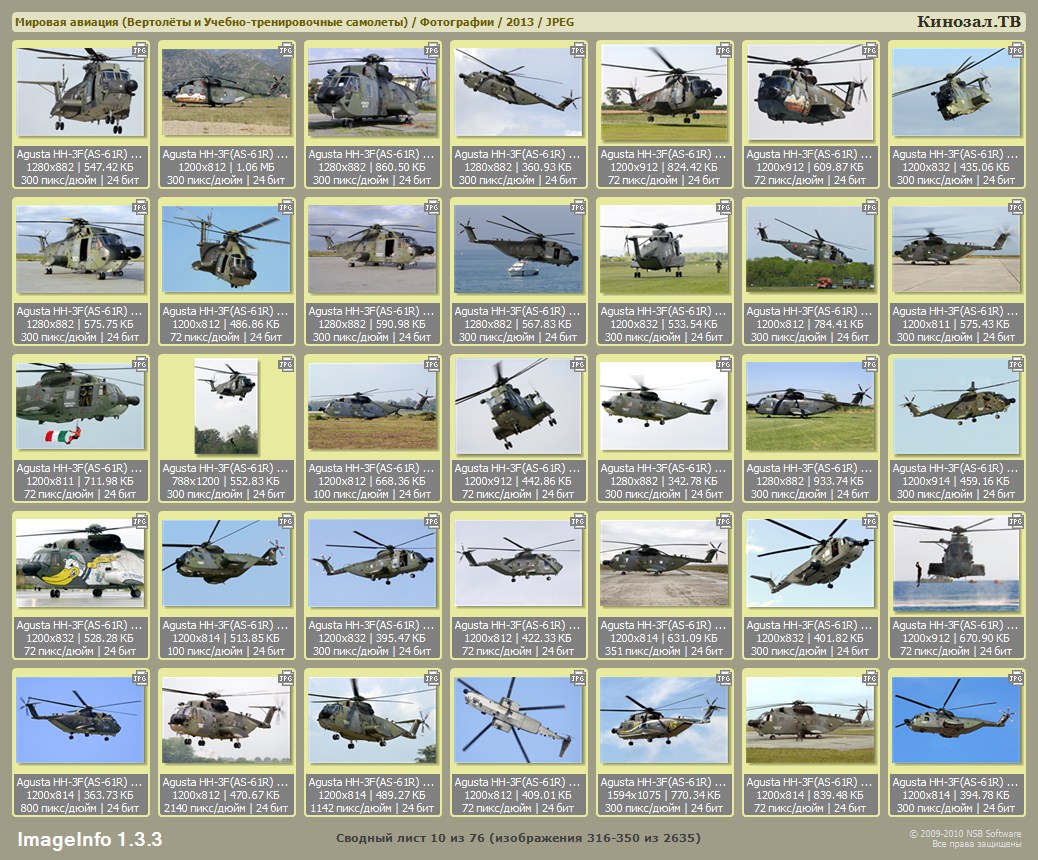Select the JPG icon on the 1594x1075 image
Image resolution: width=1038 pixels, height=860 pixels.
click(725, 677)
